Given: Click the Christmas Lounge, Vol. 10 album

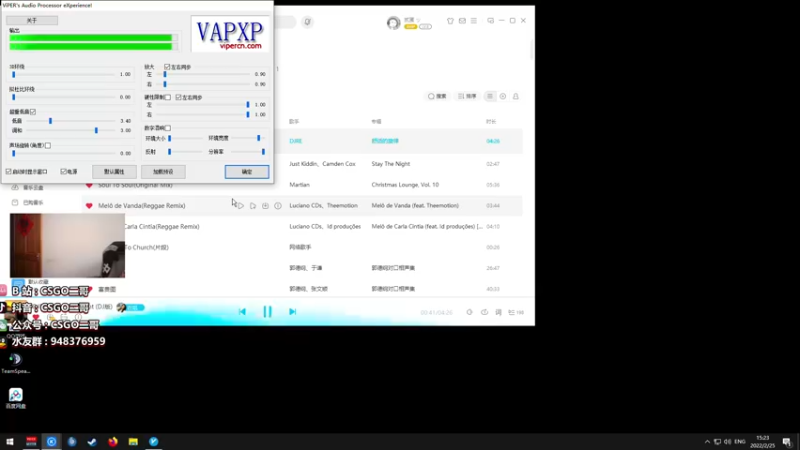Looking at the screenshot, I should [405, 185].
